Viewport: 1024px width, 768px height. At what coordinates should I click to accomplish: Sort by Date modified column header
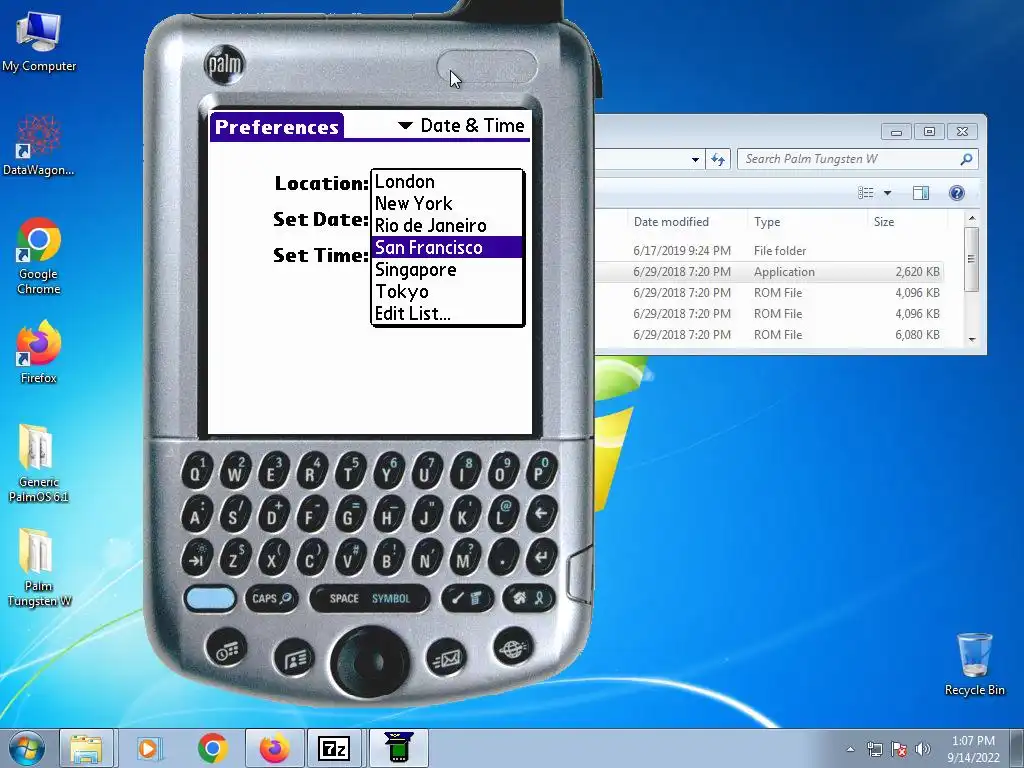tap(671, 222)
